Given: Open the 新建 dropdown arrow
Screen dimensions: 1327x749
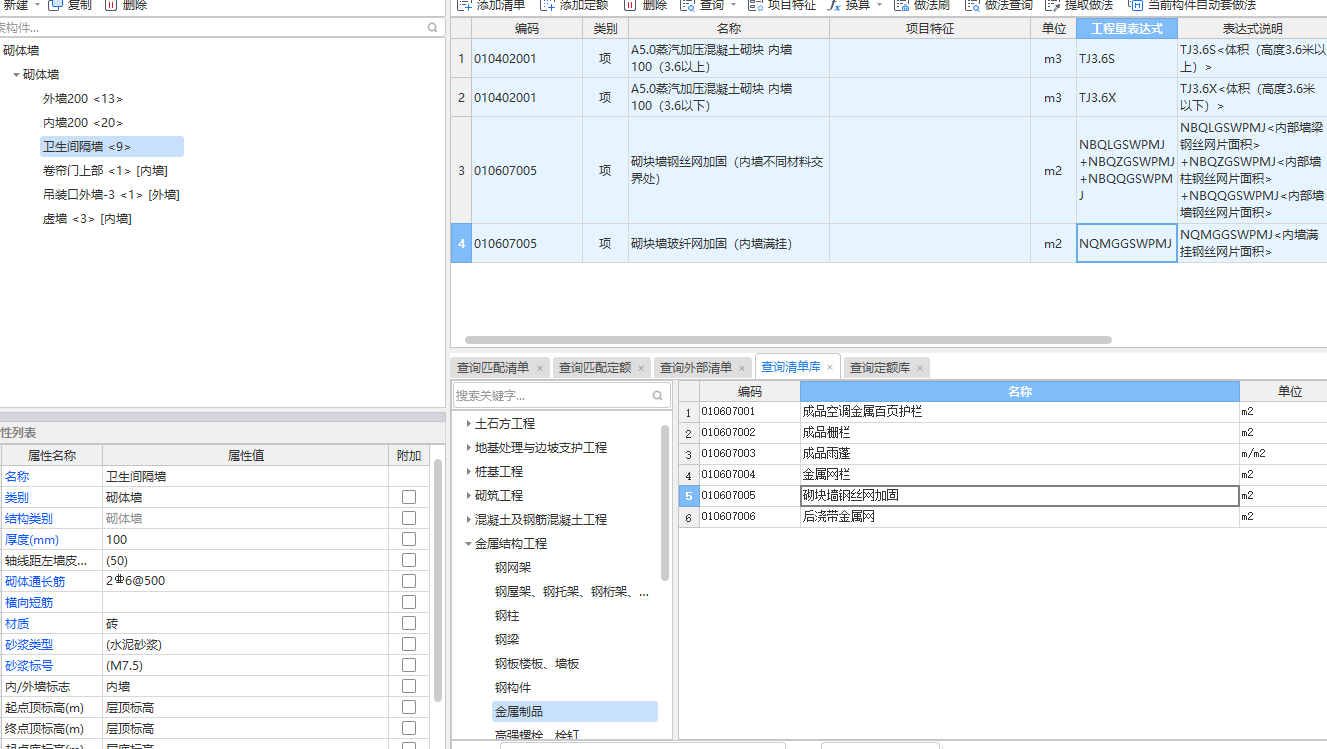Looking at the screenshot, I should (x=38, y=5).
